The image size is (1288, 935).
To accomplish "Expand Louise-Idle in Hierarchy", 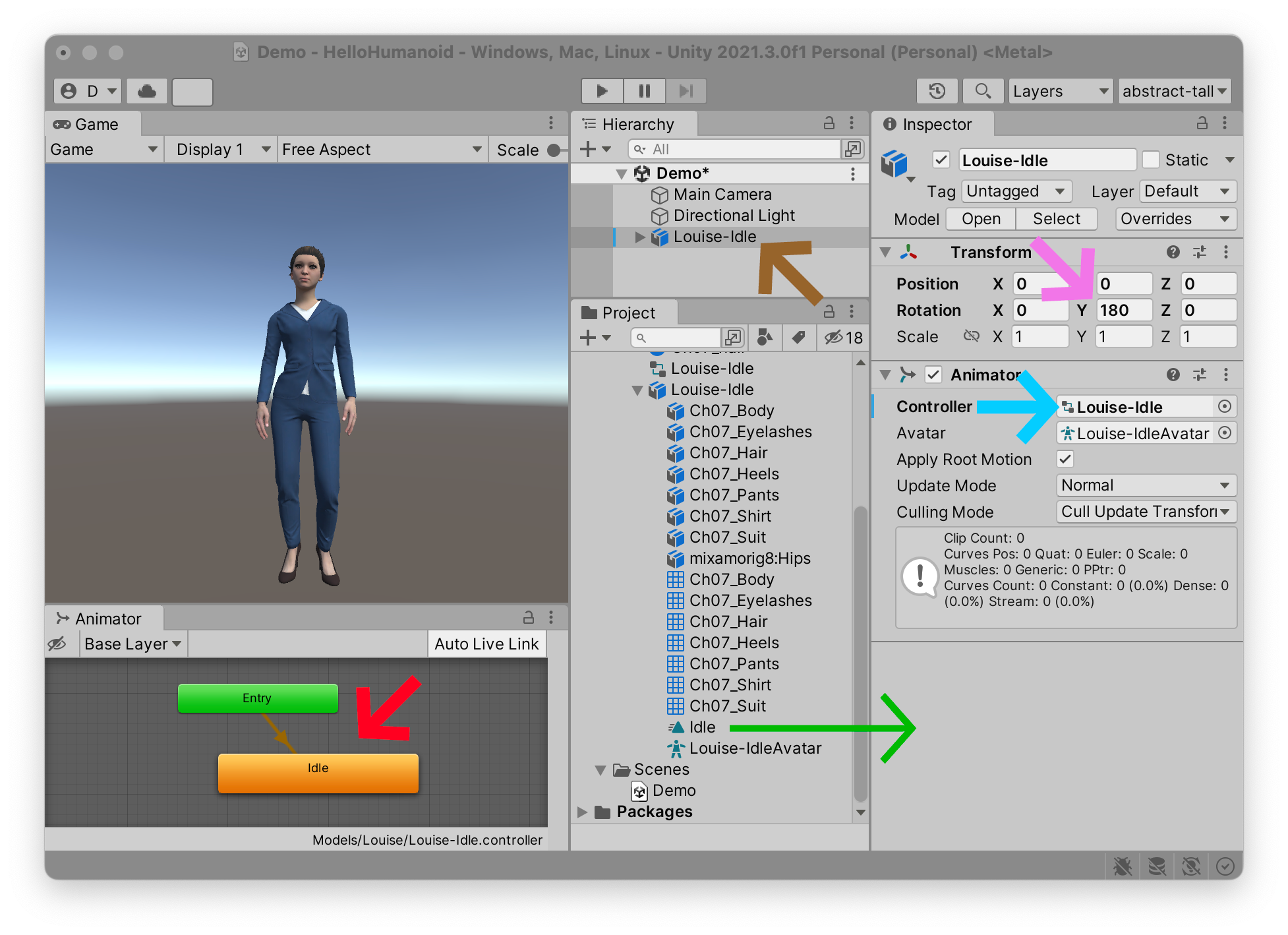I will pos(639,237).
